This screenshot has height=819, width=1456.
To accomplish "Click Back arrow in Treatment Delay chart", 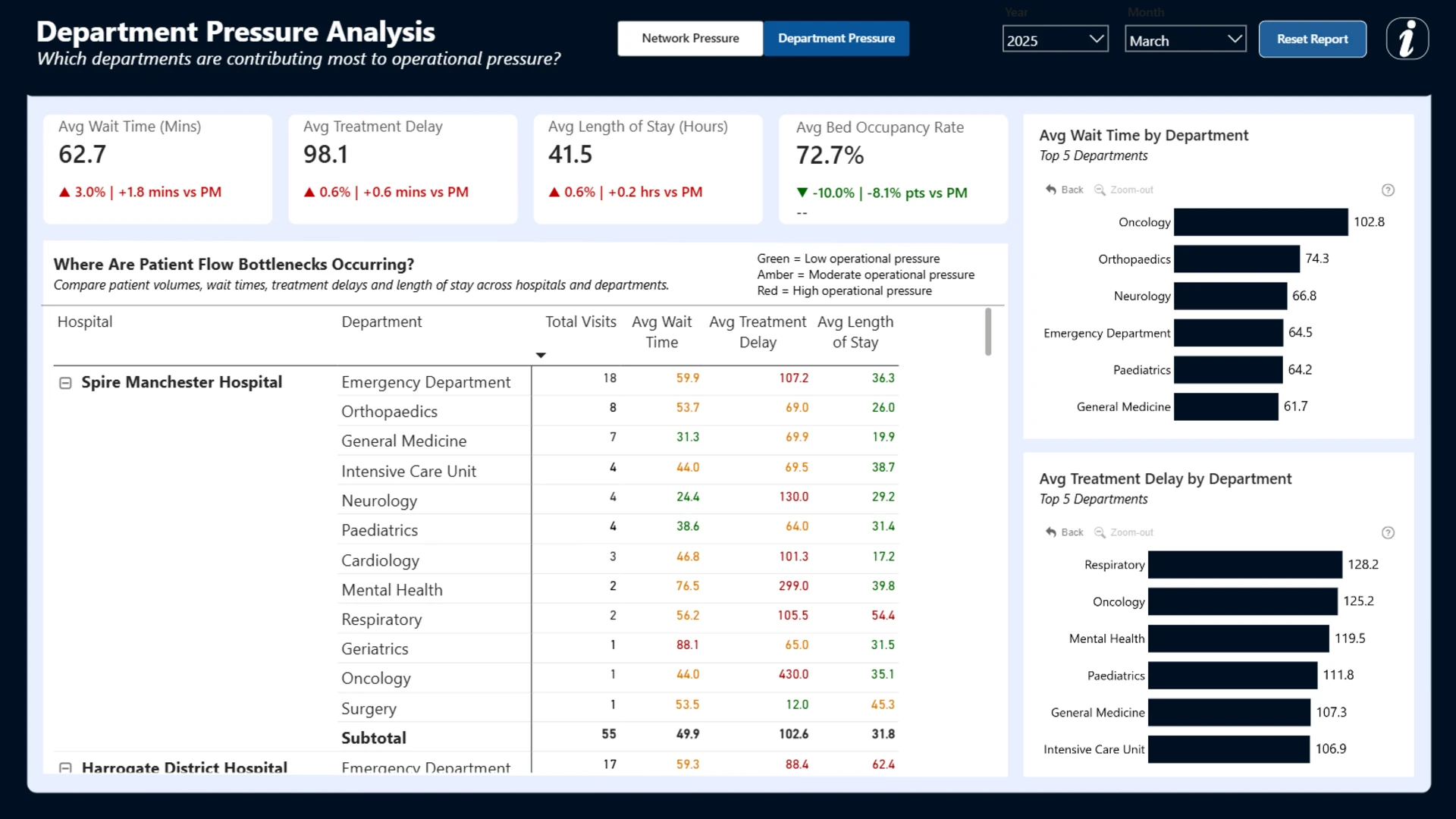I will click(1064, 532).
